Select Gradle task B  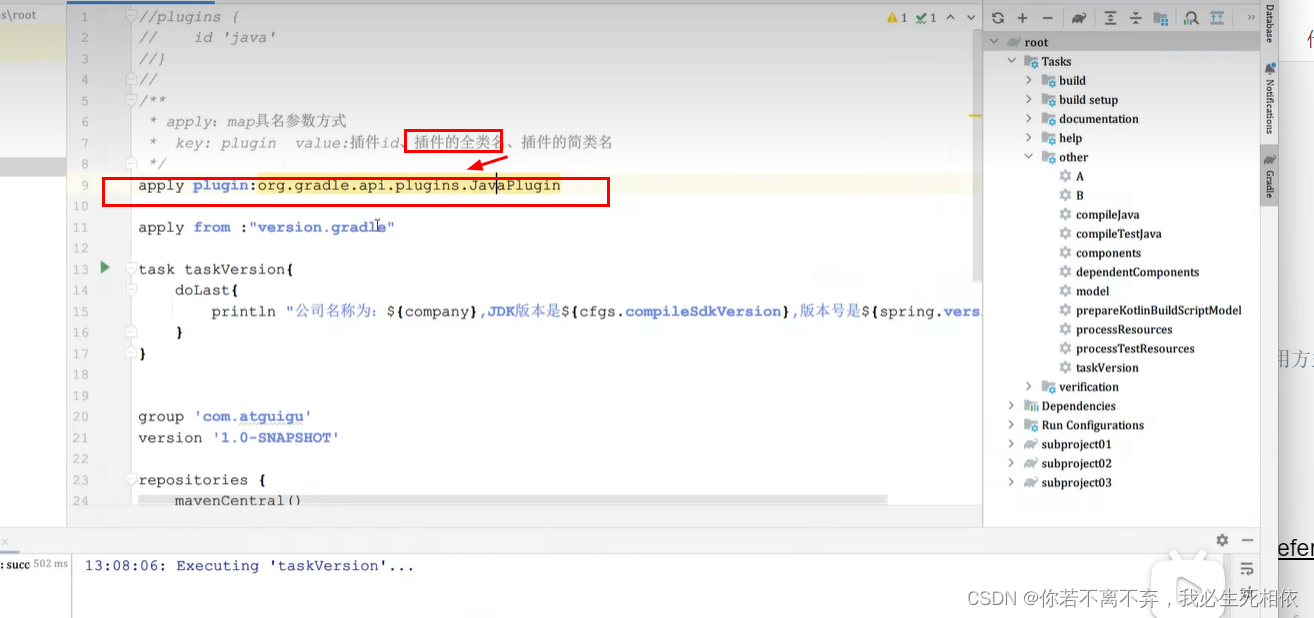pos(1079,195)
